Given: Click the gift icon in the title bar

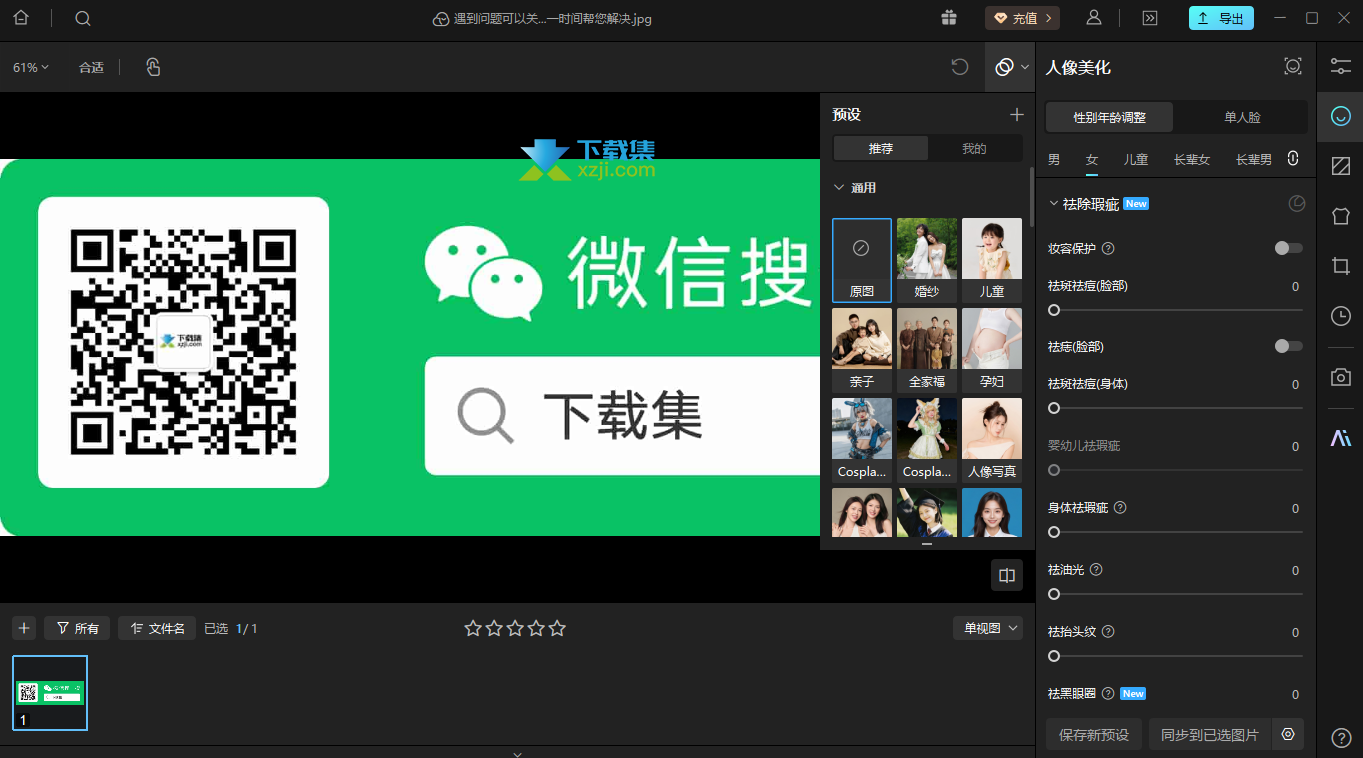Looking at the screenshot, I should [948, 17].
